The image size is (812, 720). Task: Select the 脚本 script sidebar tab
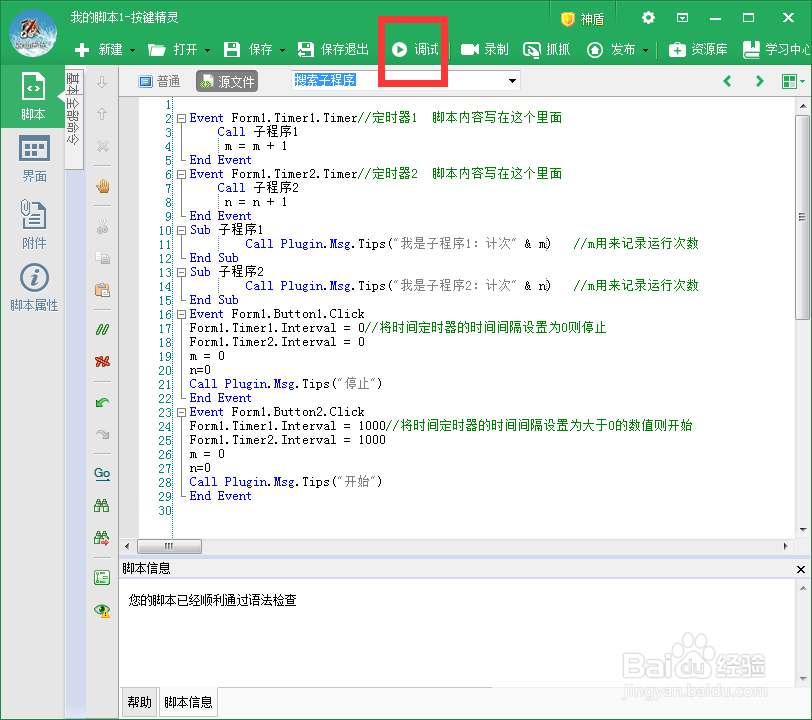33,96
